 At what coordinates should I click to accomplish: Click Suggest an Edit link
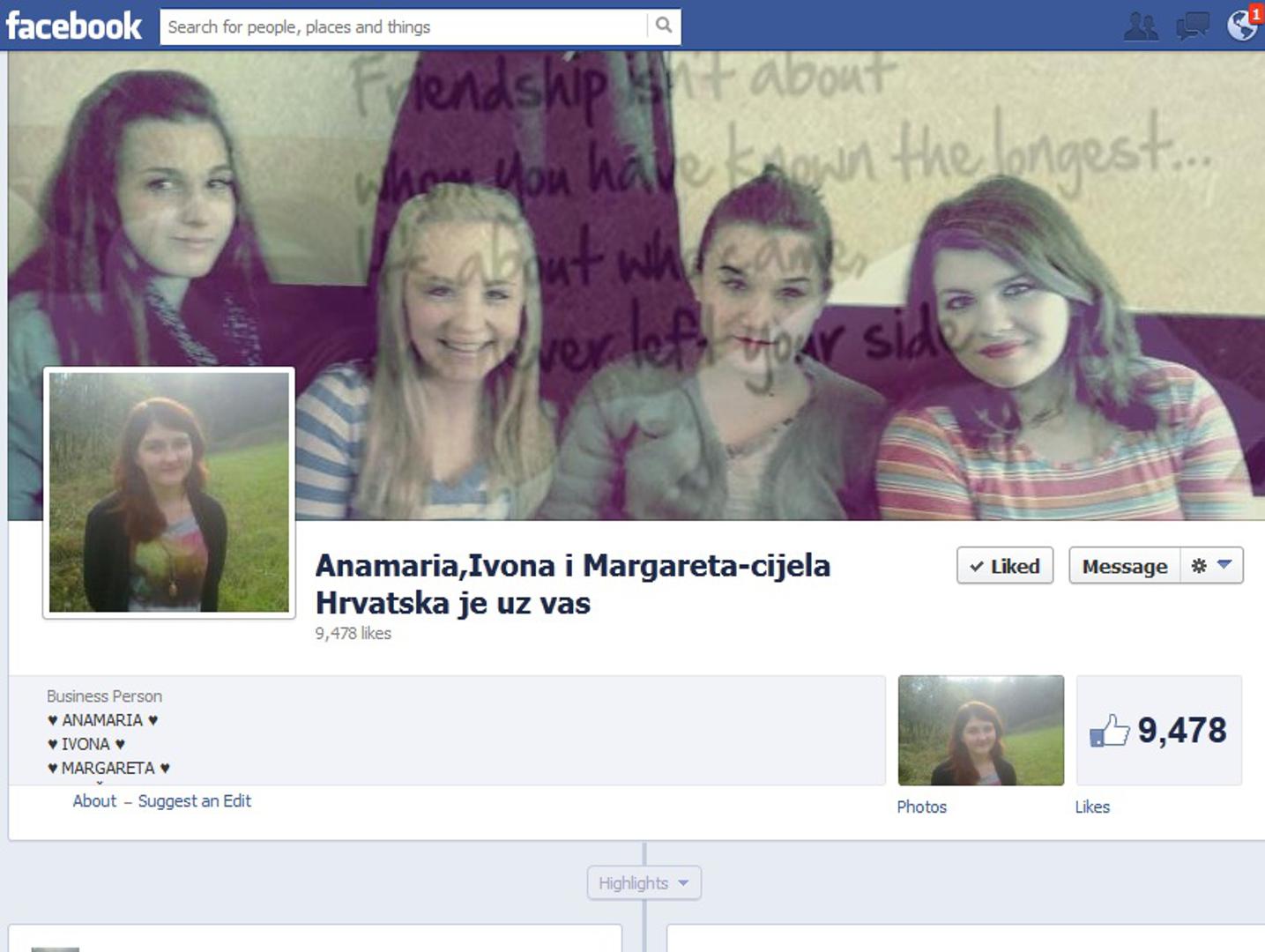194,801
